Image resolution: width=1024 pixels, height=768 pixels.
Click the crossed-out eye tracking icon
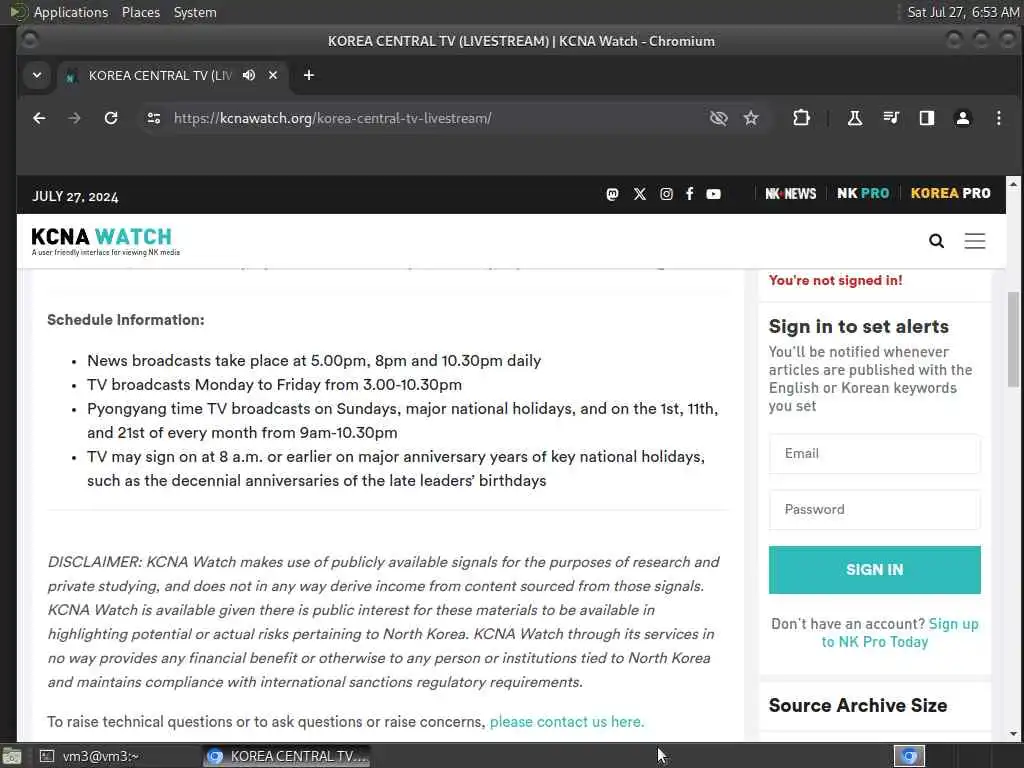click(x=718, y=118)
